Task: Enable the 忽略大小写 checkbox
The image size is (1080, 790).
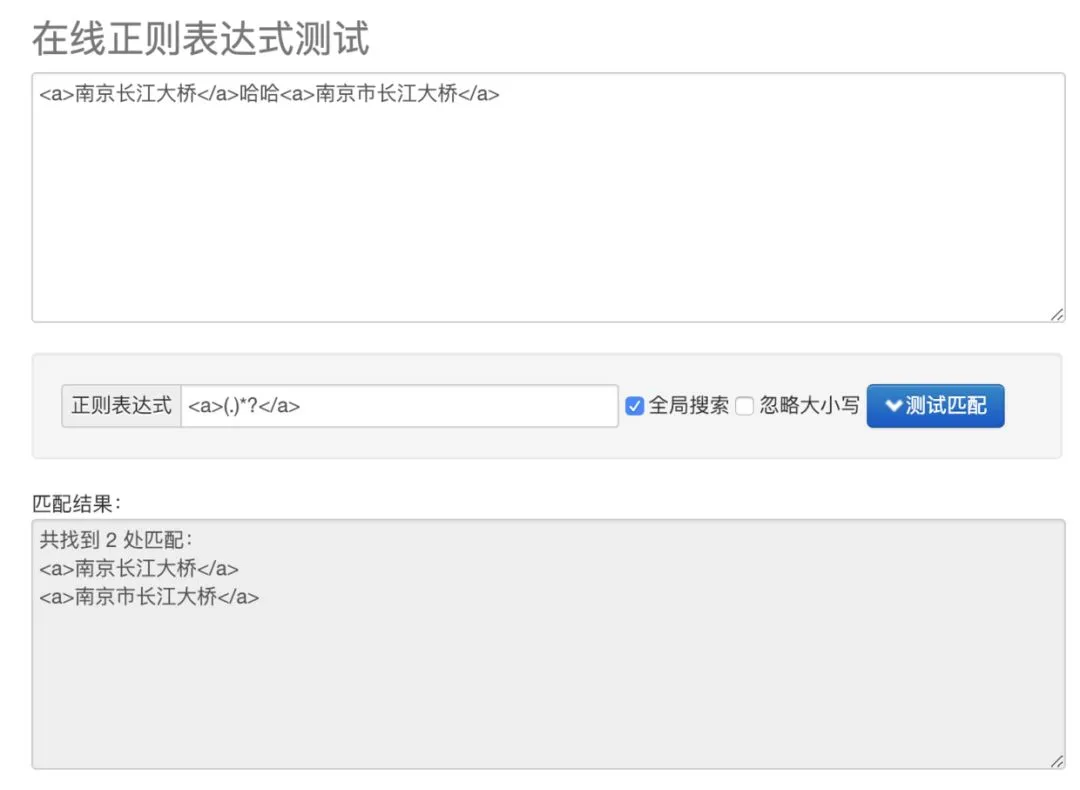Action: pyautogui.click(x=745, y=405)
